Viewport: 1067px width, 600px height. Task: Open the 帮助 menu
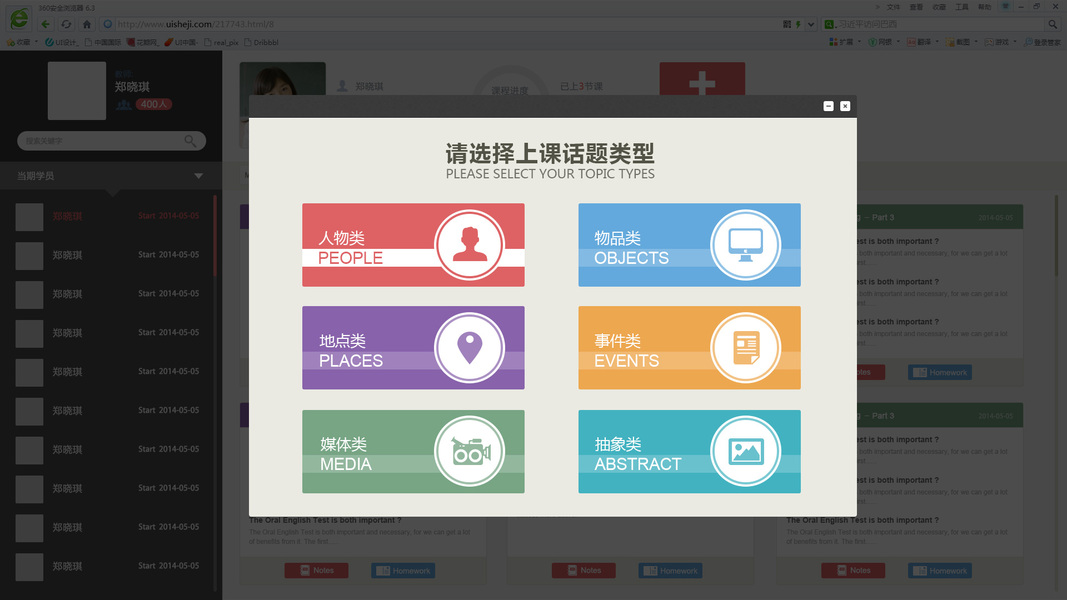(985, 7)
